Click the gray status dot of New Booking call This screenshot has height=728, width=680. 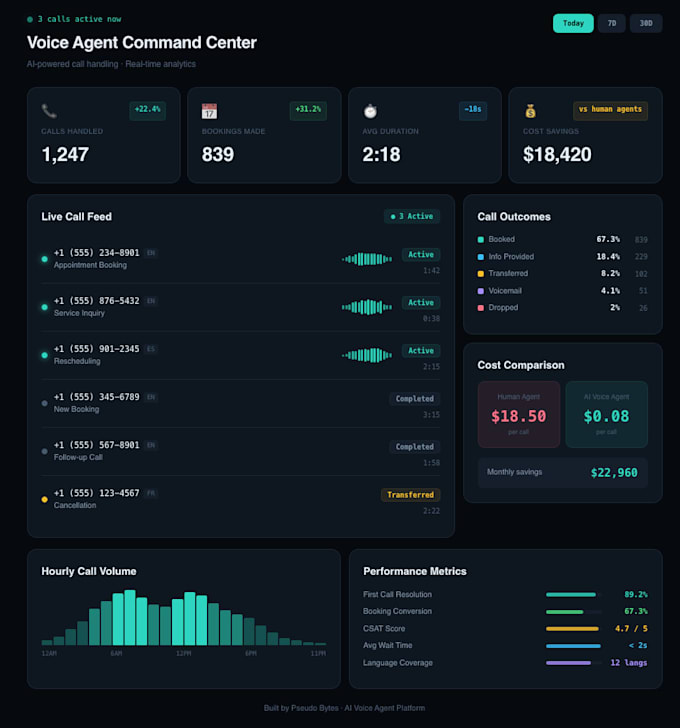point(45,403)
